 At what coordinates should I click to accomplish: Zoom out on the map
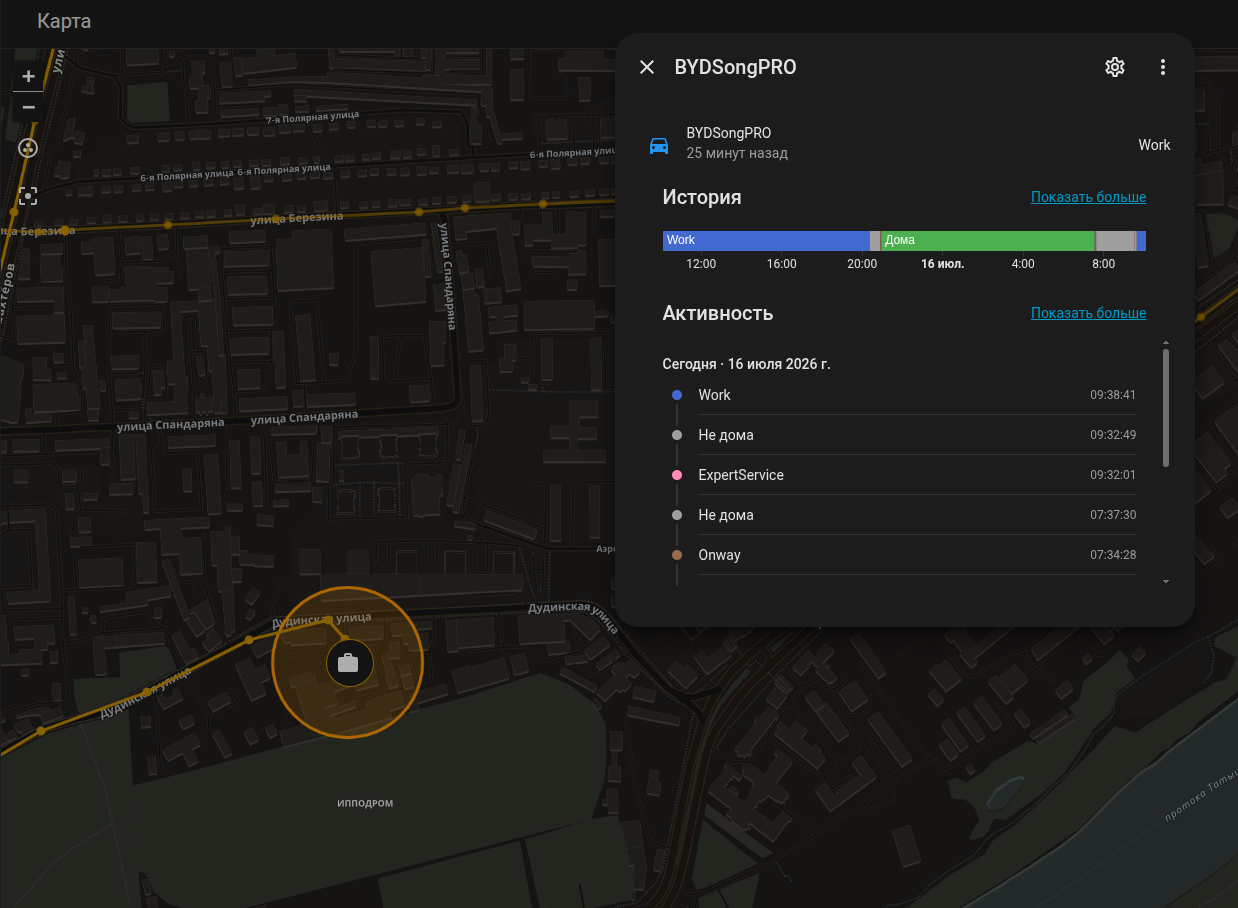(28, 107)
